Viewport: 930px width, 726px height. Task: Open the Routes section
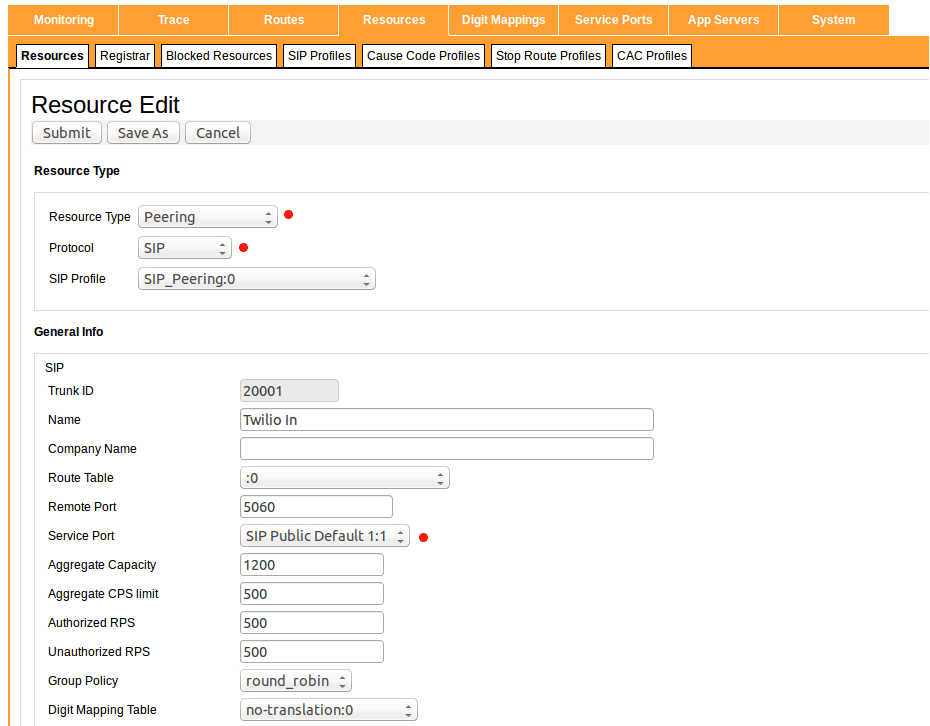[283, 19]
